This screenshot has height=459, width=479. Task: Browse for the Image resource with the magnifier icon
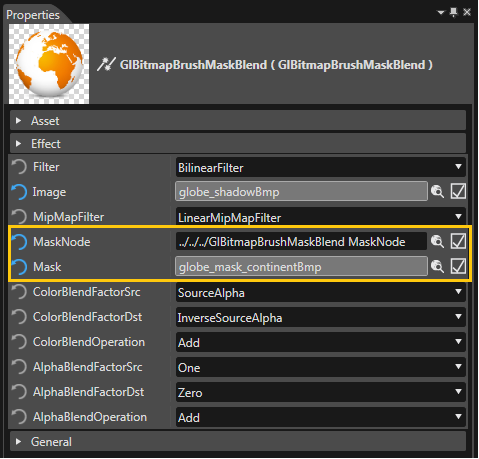pyautogui.click(x=437, y=192)
